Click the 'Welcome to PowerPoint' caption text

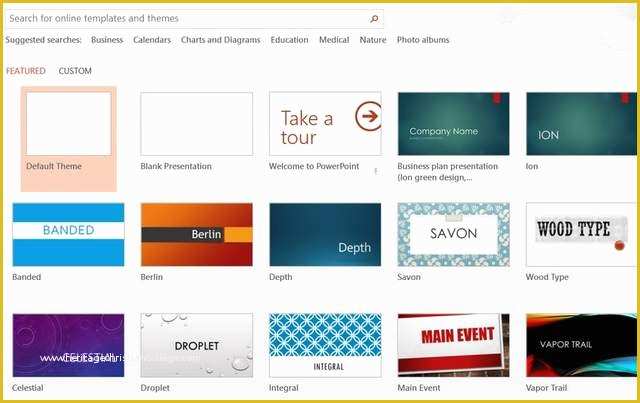tap(314, 166)
